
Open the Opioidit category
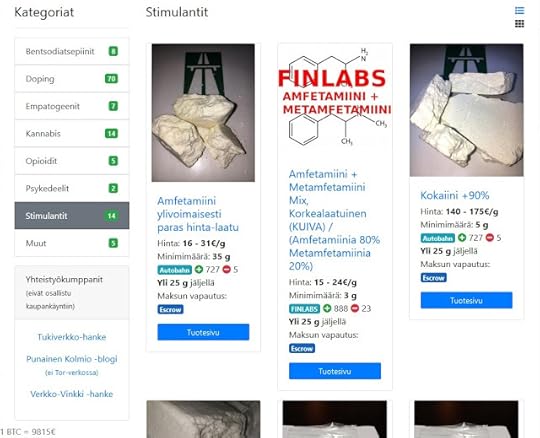tap(72, 161)
